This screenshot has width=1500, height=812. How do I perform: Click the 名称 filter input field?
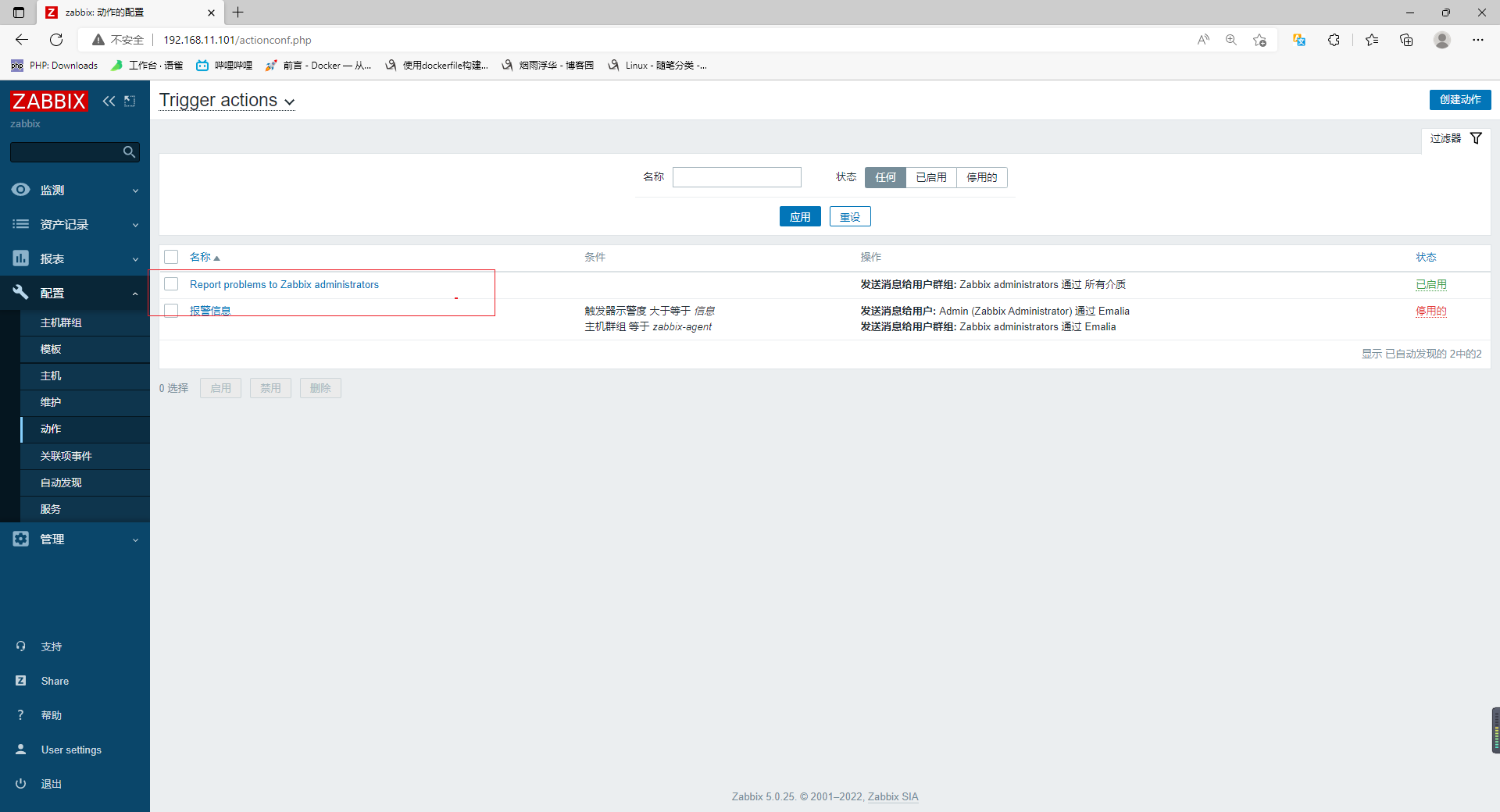pos(737,177)
